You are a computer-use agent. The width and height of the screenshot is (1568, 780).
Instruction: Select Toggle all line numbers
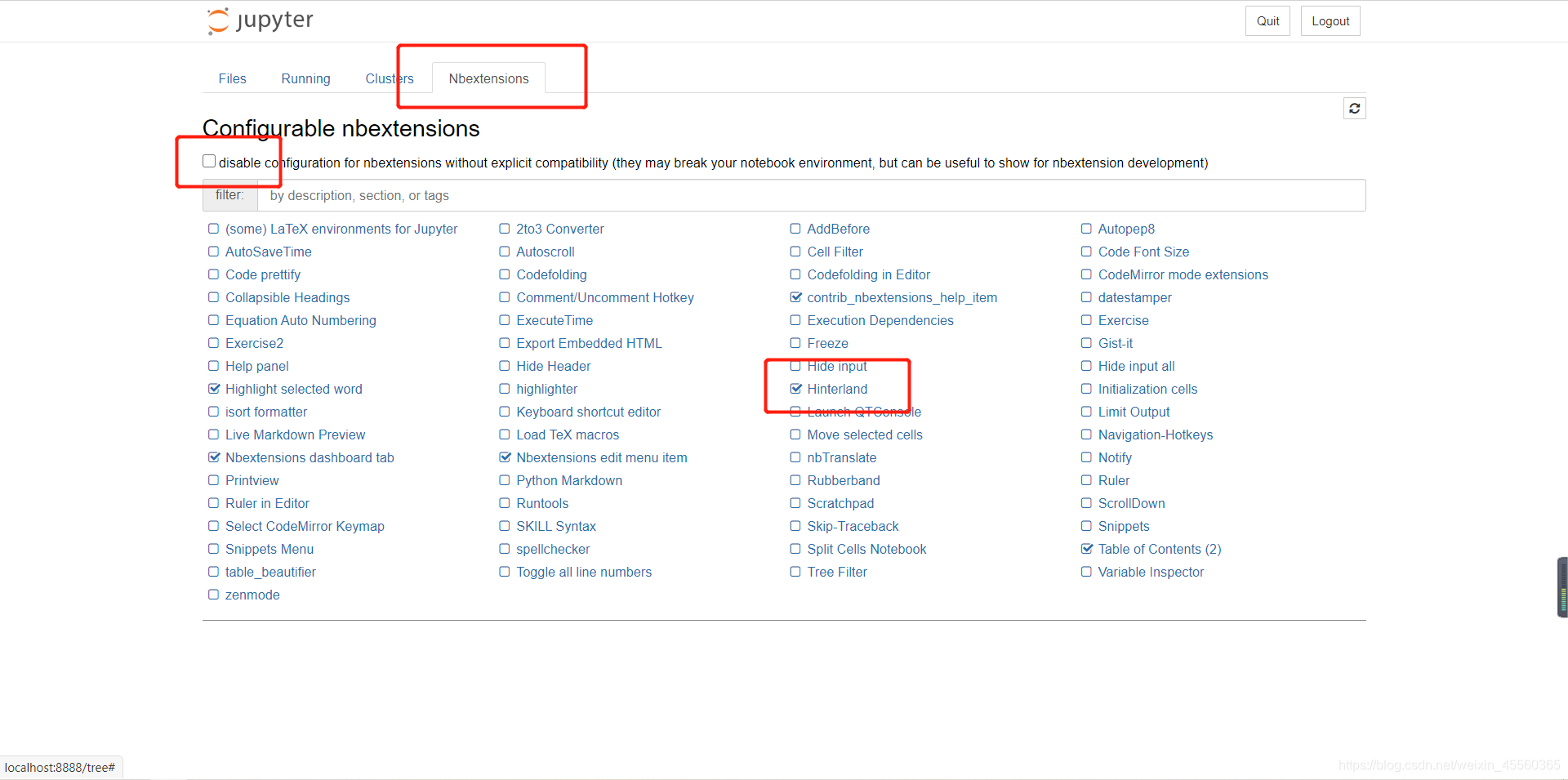click(x=584, y=572)
